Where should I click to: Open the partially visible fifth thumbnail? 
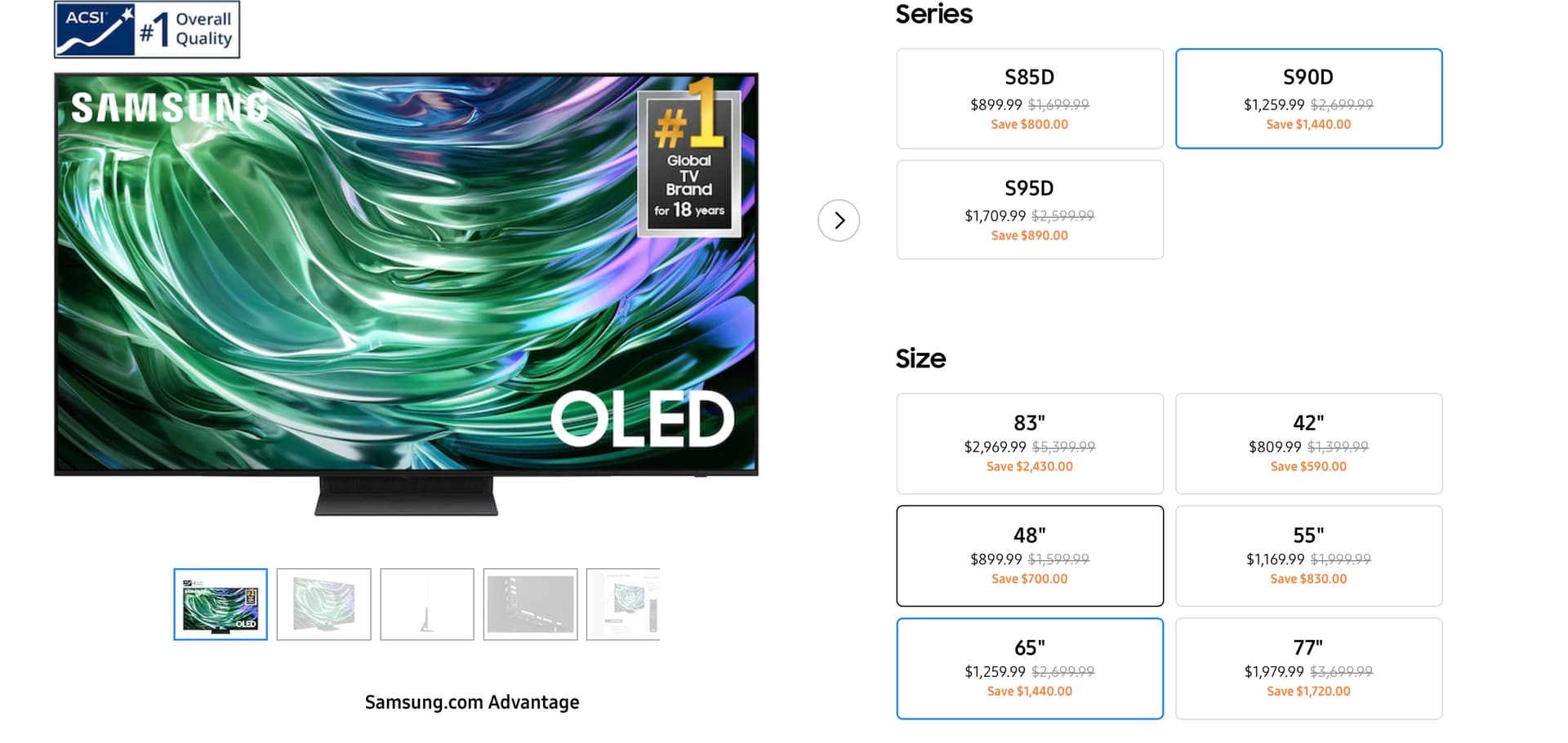pos(624,604)
